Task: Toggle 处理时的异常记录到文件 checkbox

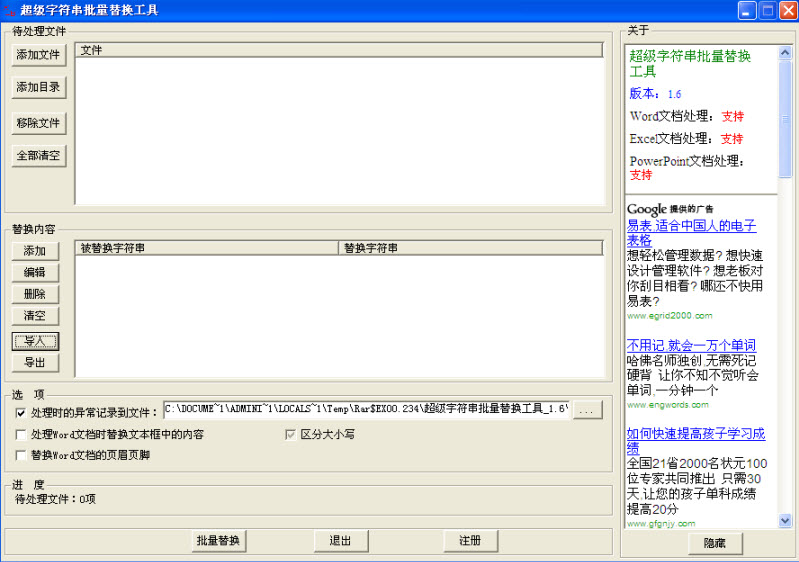Action: [x=21, y=413]
